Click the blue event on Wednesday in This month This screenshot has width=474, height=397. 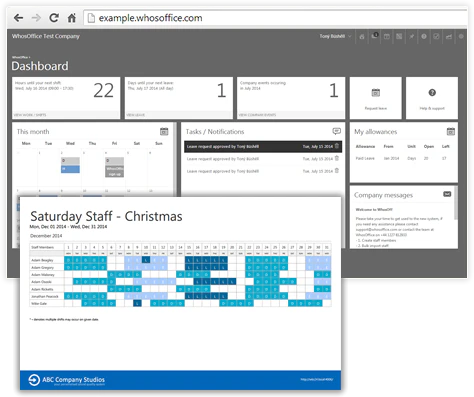pos(70,169)
